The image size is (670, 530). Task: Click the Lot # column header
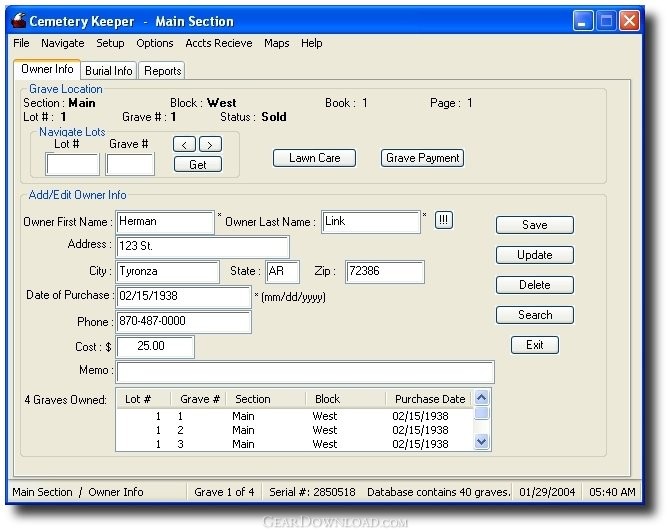click(x=143, y=399)
